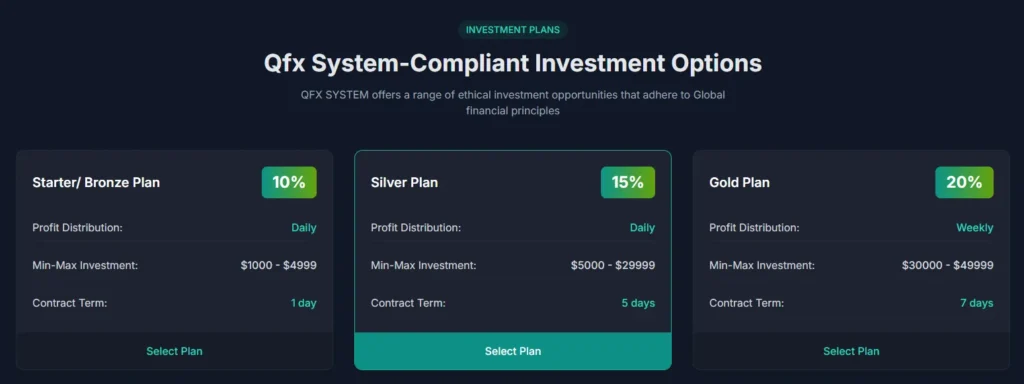Image resolution: width=1024 pixels, height=384 pixels.
Task: Click the $1000 - $4999 investment range
Action: point(278,266)
